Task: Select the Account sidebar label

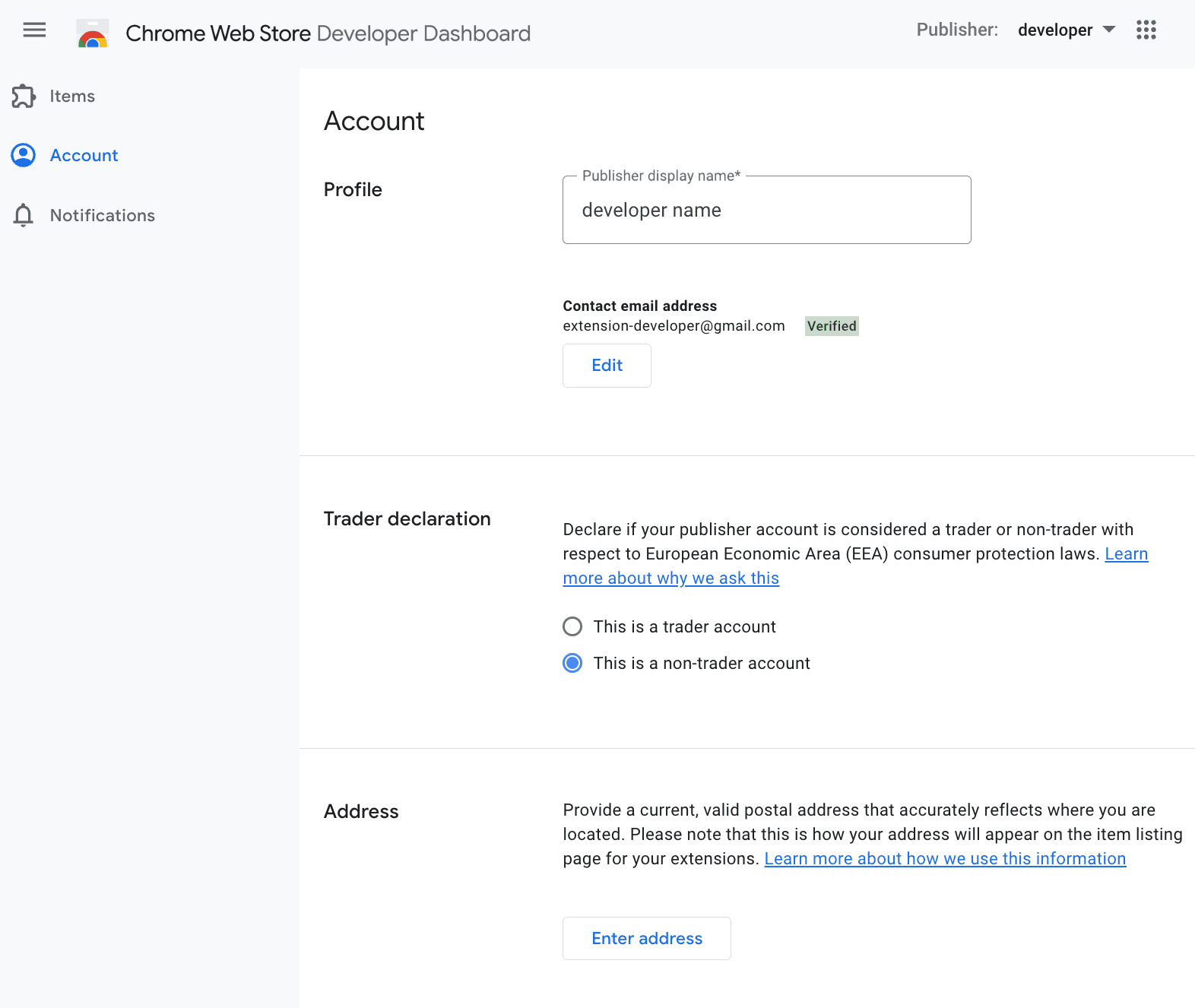Action: point(84,156)
